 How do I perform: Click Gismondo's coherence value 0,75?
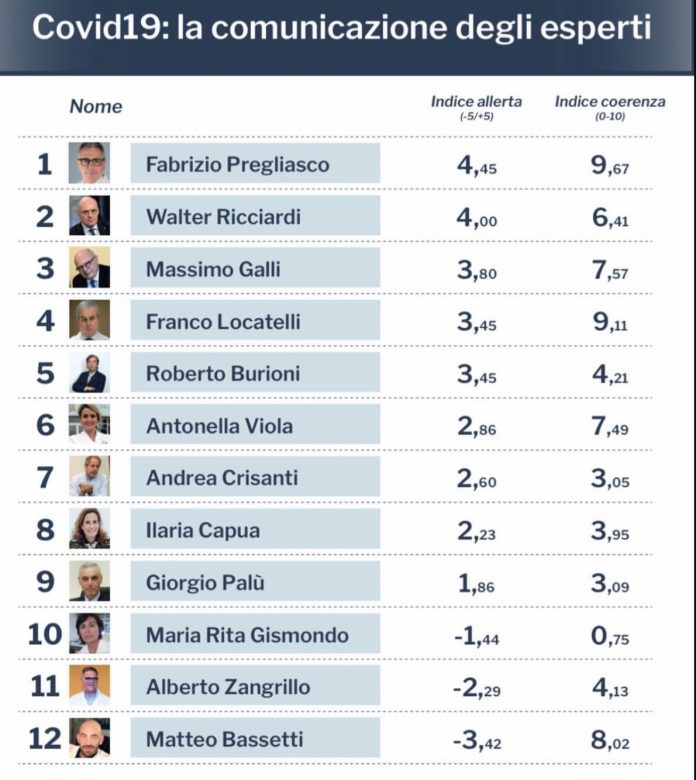(x=610, y=636)
